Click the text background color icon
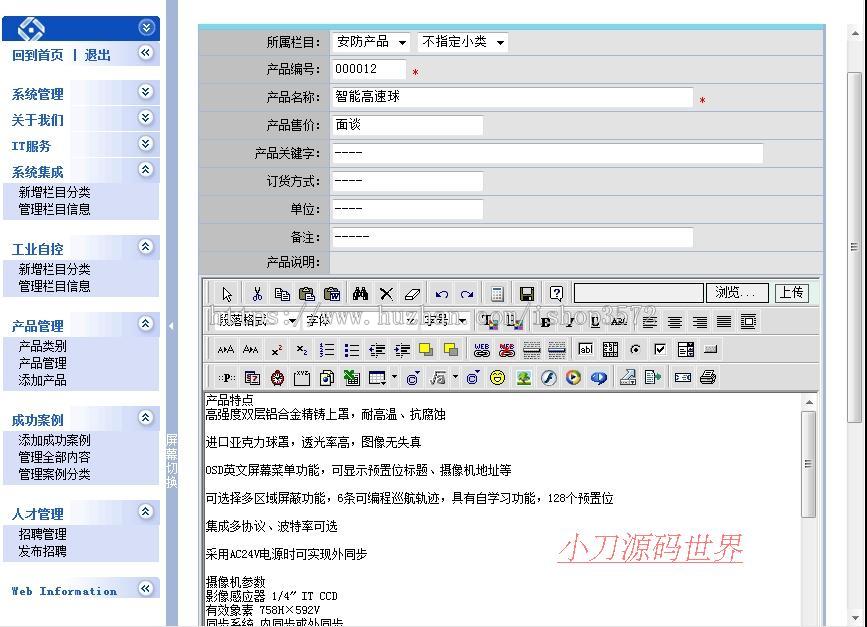 coord(515,321)
